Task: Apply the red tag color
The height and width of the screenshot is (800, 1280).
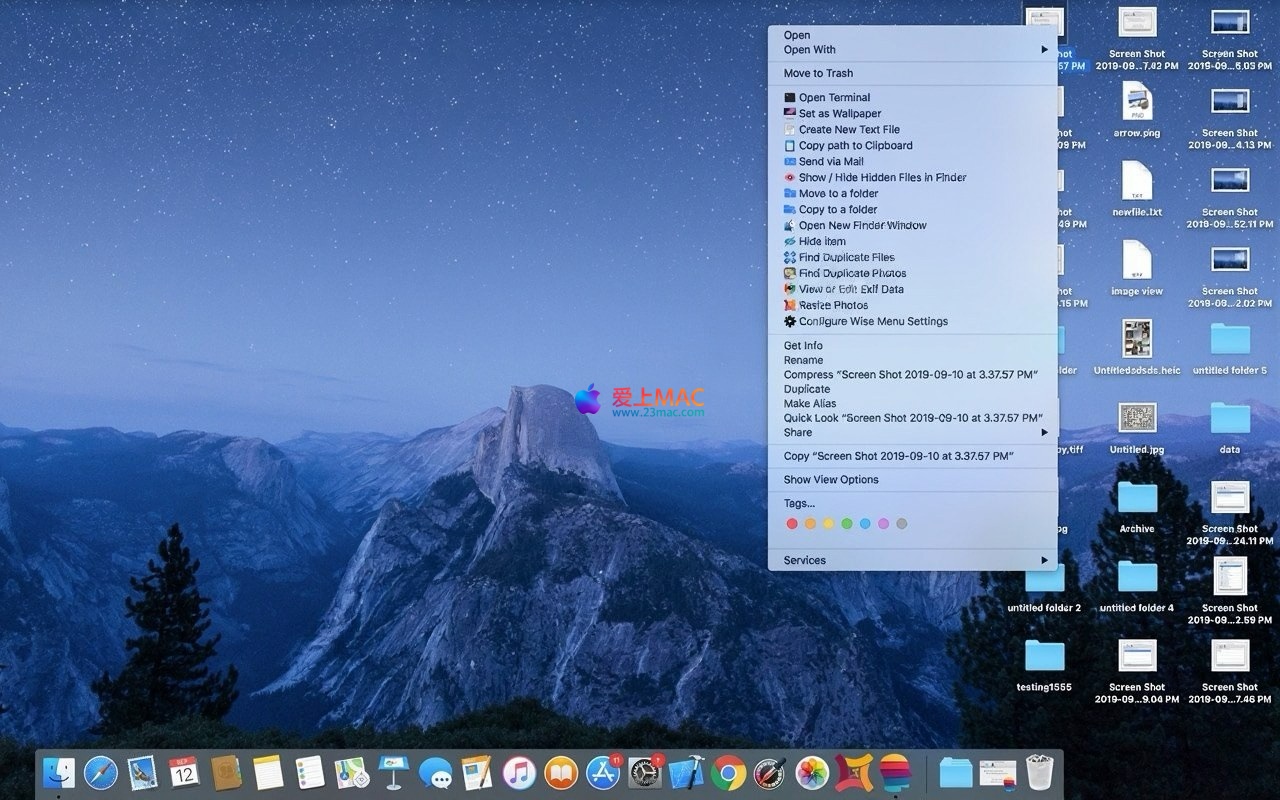Action: (792, 524)
